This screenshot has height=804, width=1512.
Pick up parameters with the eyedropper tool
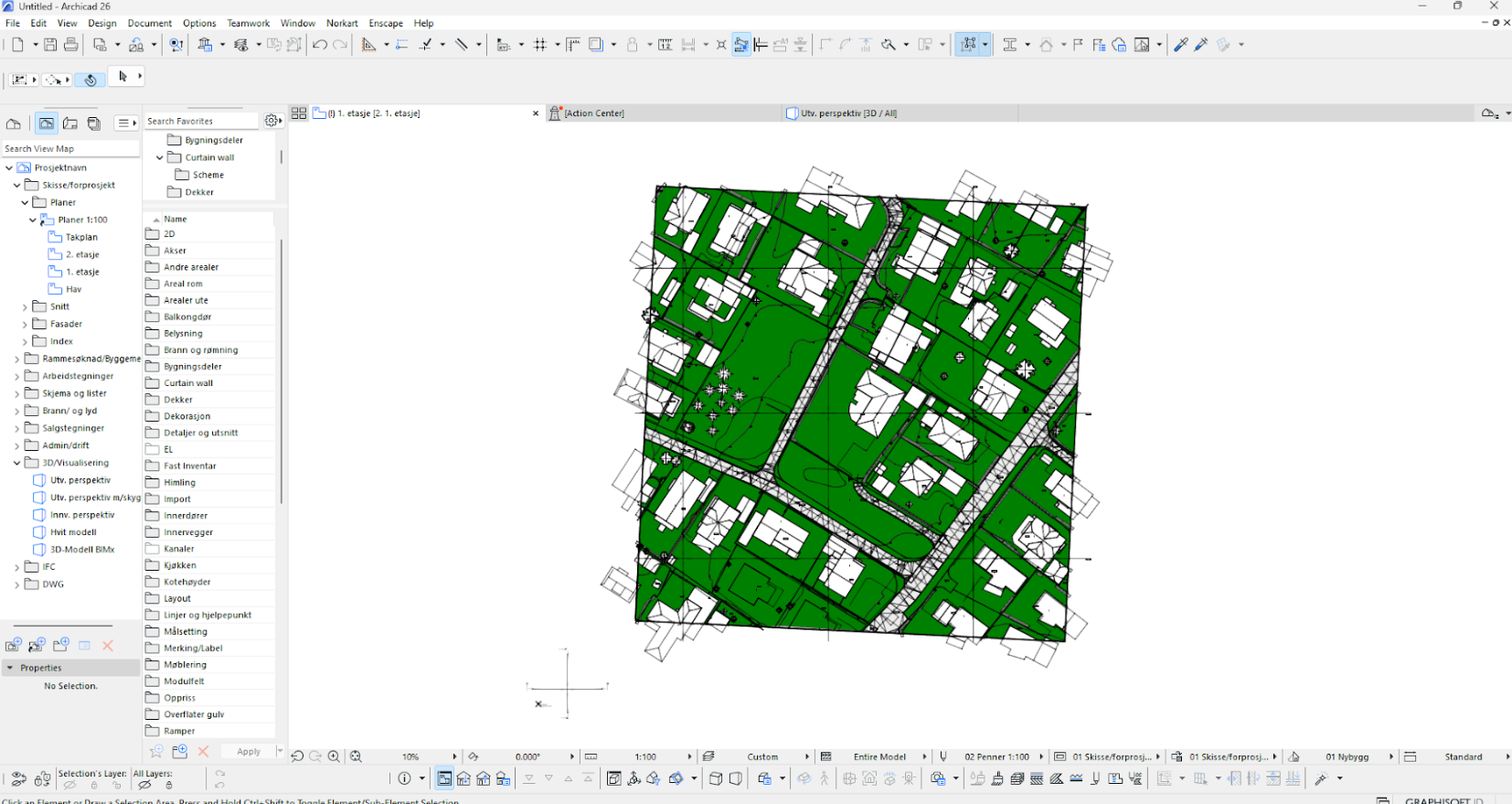(1180, 44)
